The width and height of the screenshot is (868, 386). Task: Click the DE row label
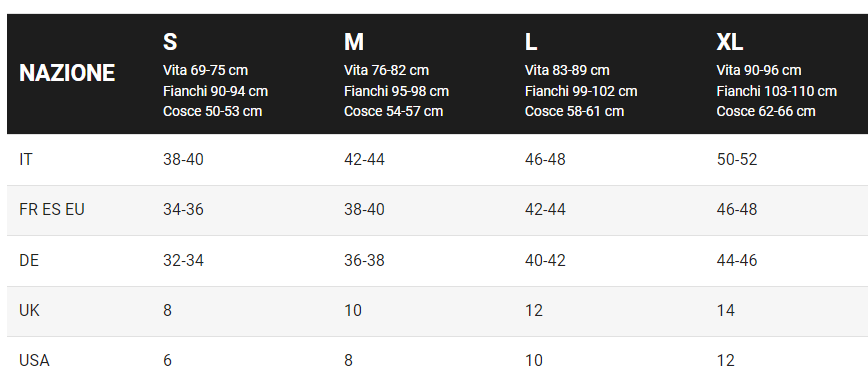click(x=29, y=260)
